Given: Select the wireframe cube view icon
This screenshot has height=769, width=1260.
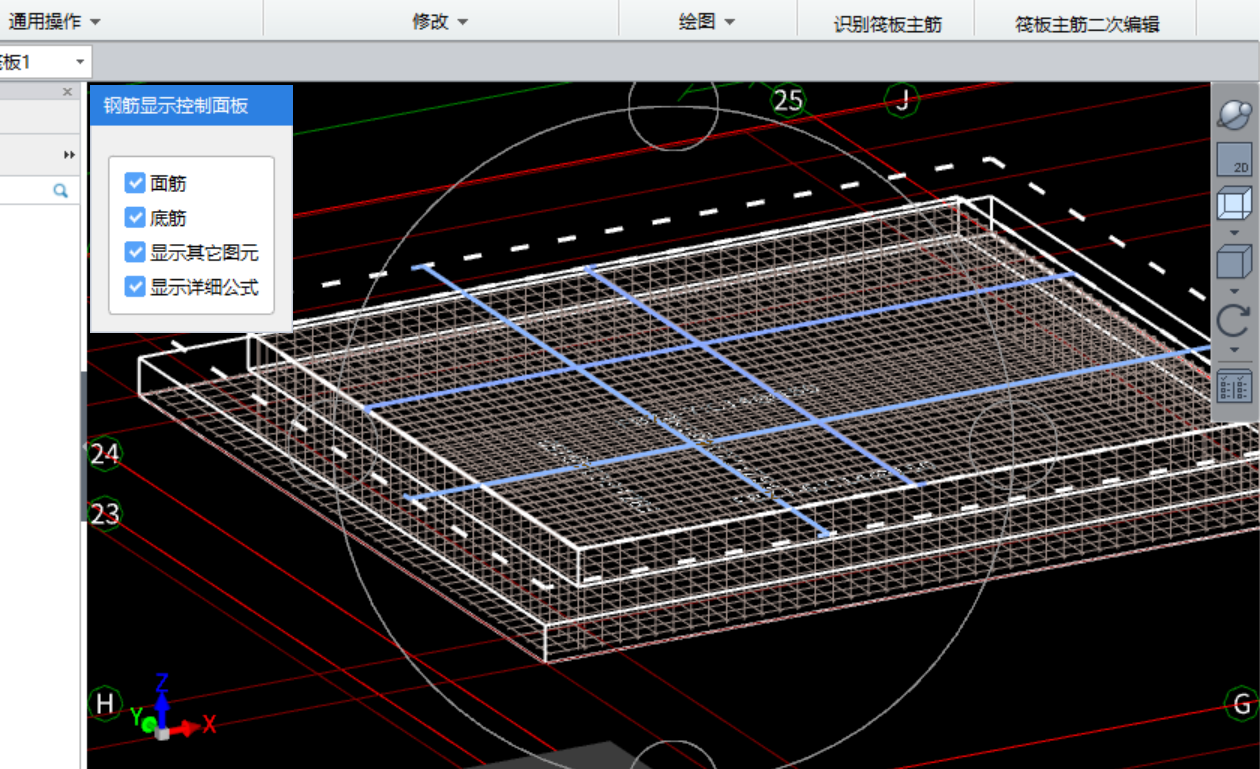Looking at the screenshot, I should click(x=1234, y=205).
